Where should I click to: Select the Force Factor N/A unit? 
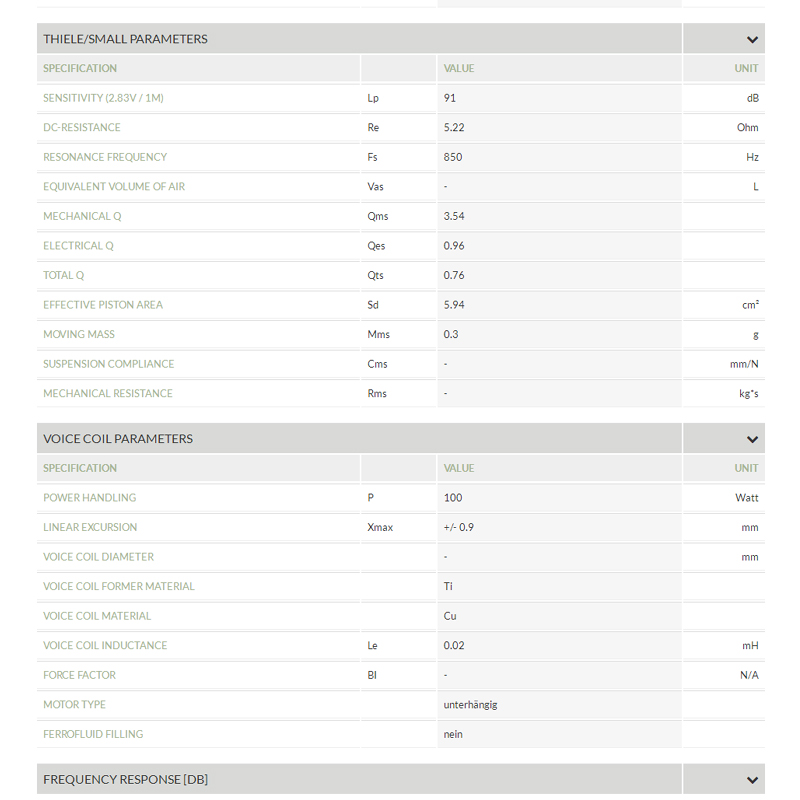748,676
